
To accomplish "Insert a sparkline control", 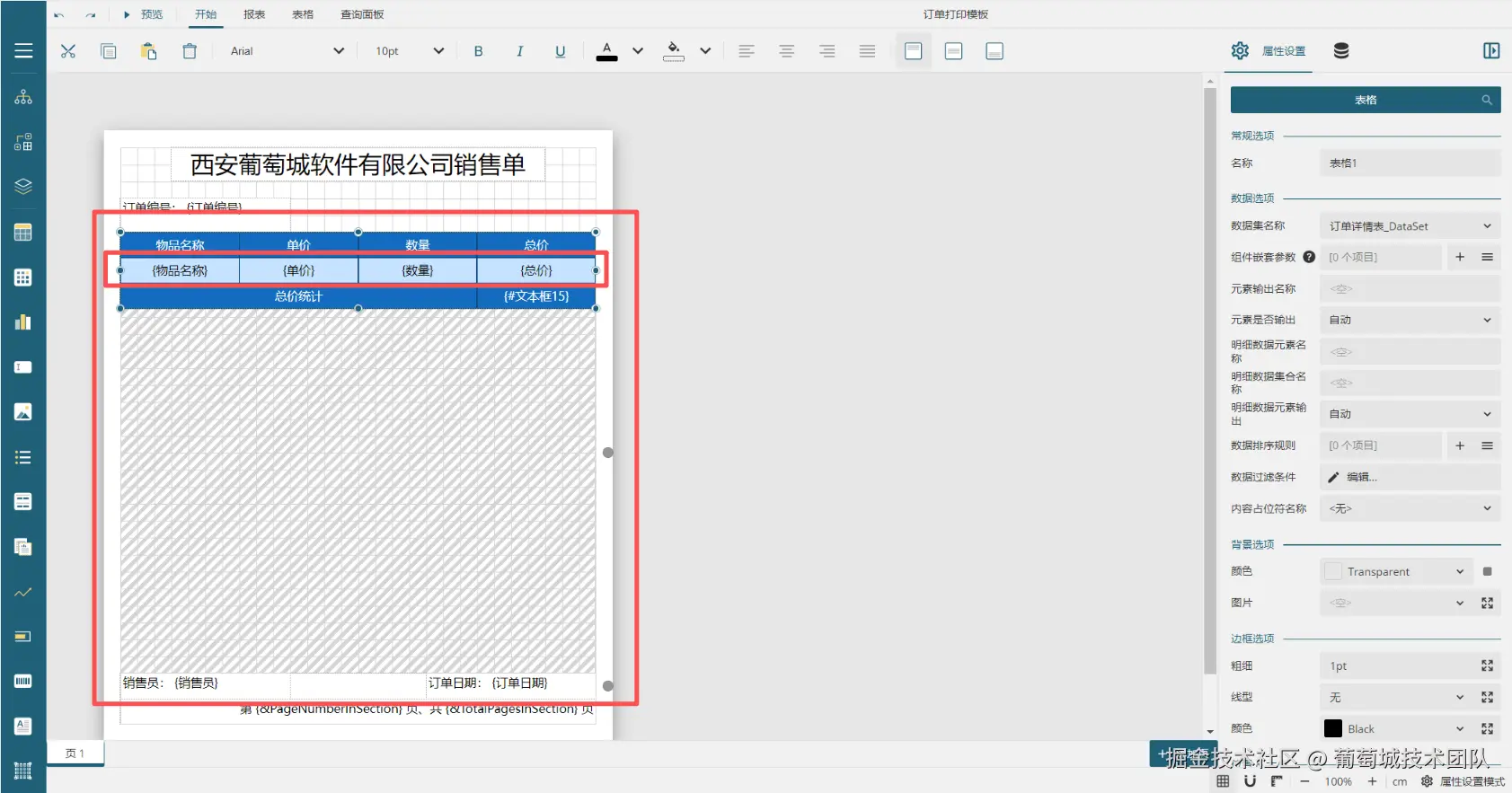I will [23, 592].
